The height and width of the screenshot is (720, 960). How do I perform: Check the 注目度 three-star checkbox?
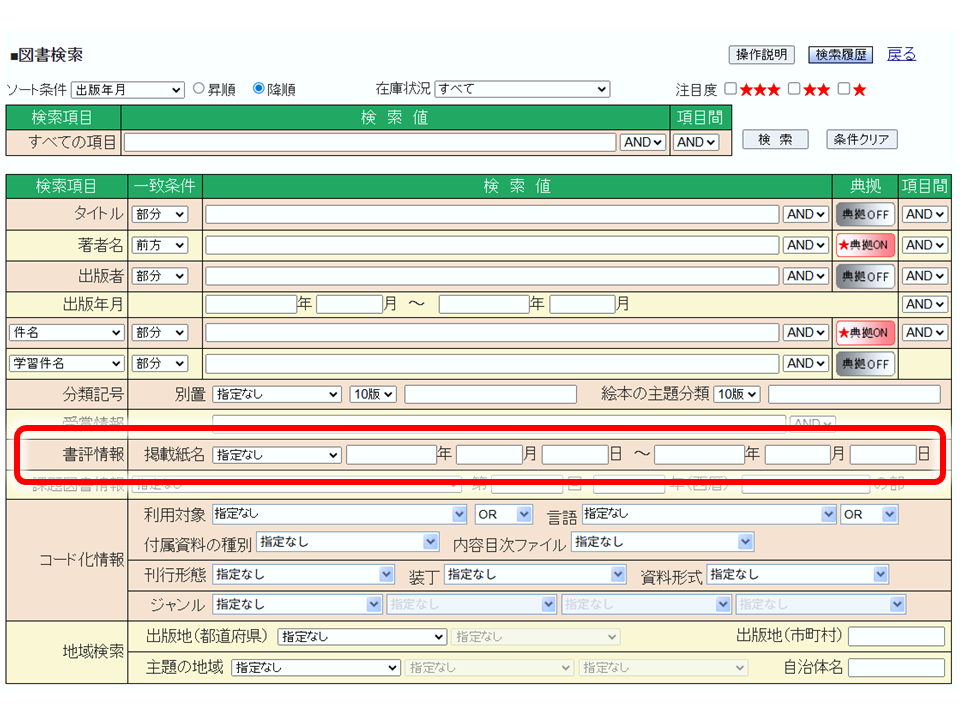click(x=731, y=88)
